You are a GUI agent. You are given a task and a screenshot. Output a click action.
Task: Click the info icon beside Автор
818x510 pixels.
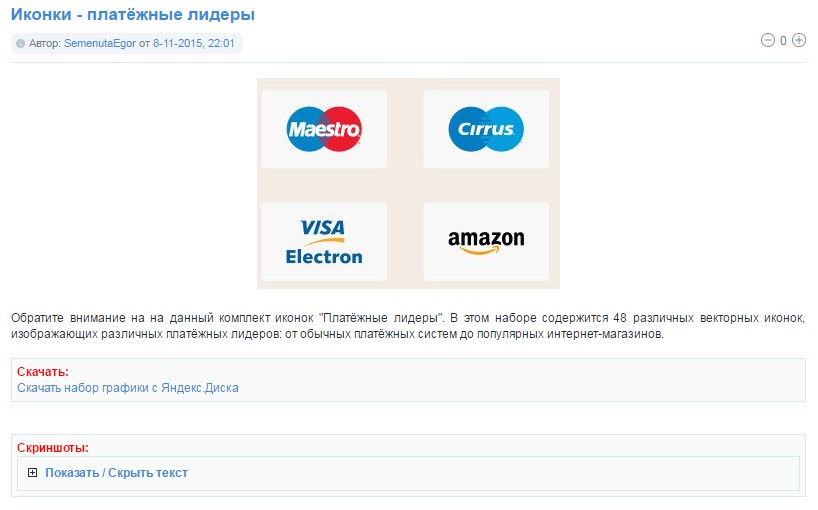[x=20, y=44]
